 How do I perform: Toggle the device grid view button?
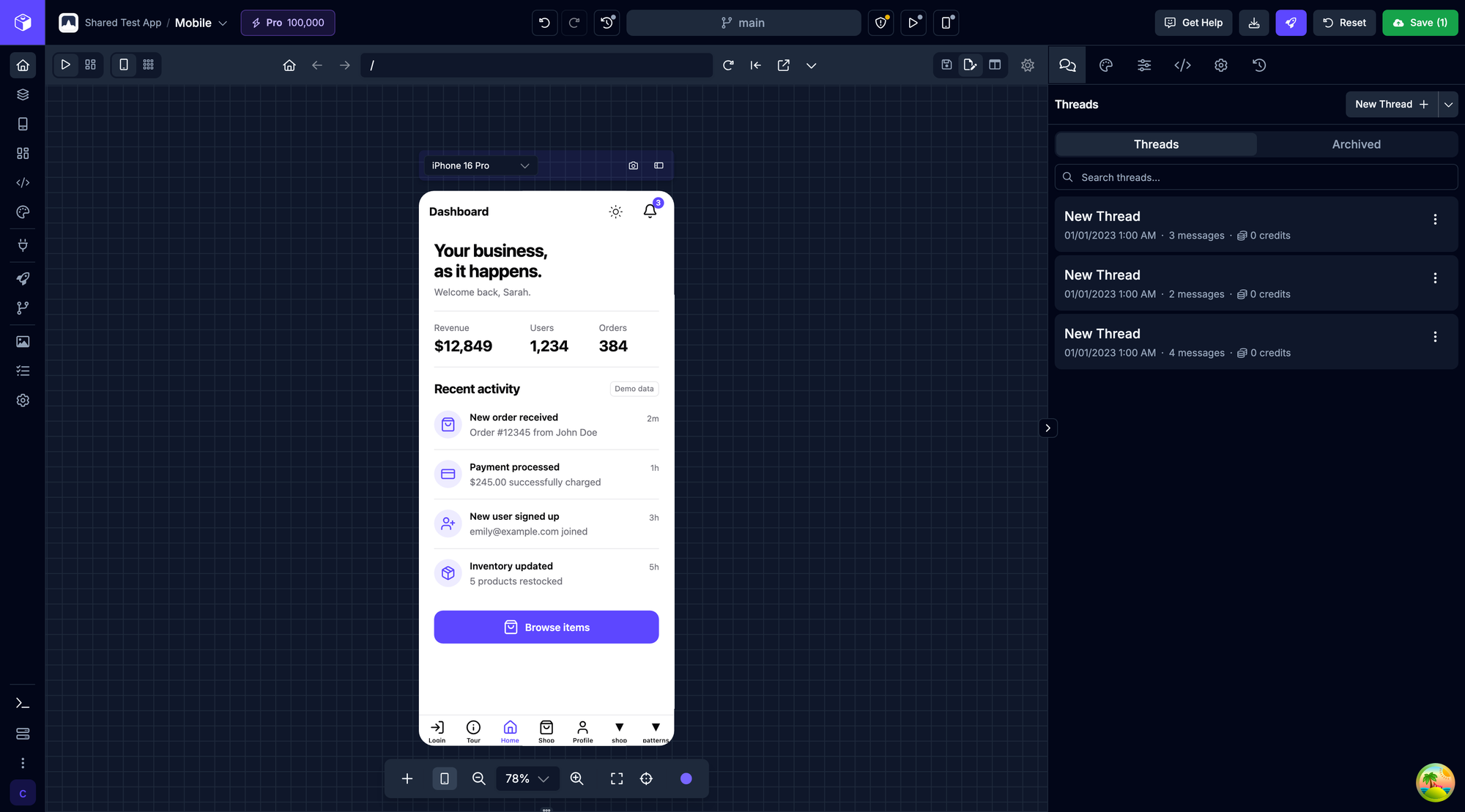pos(148,64)
